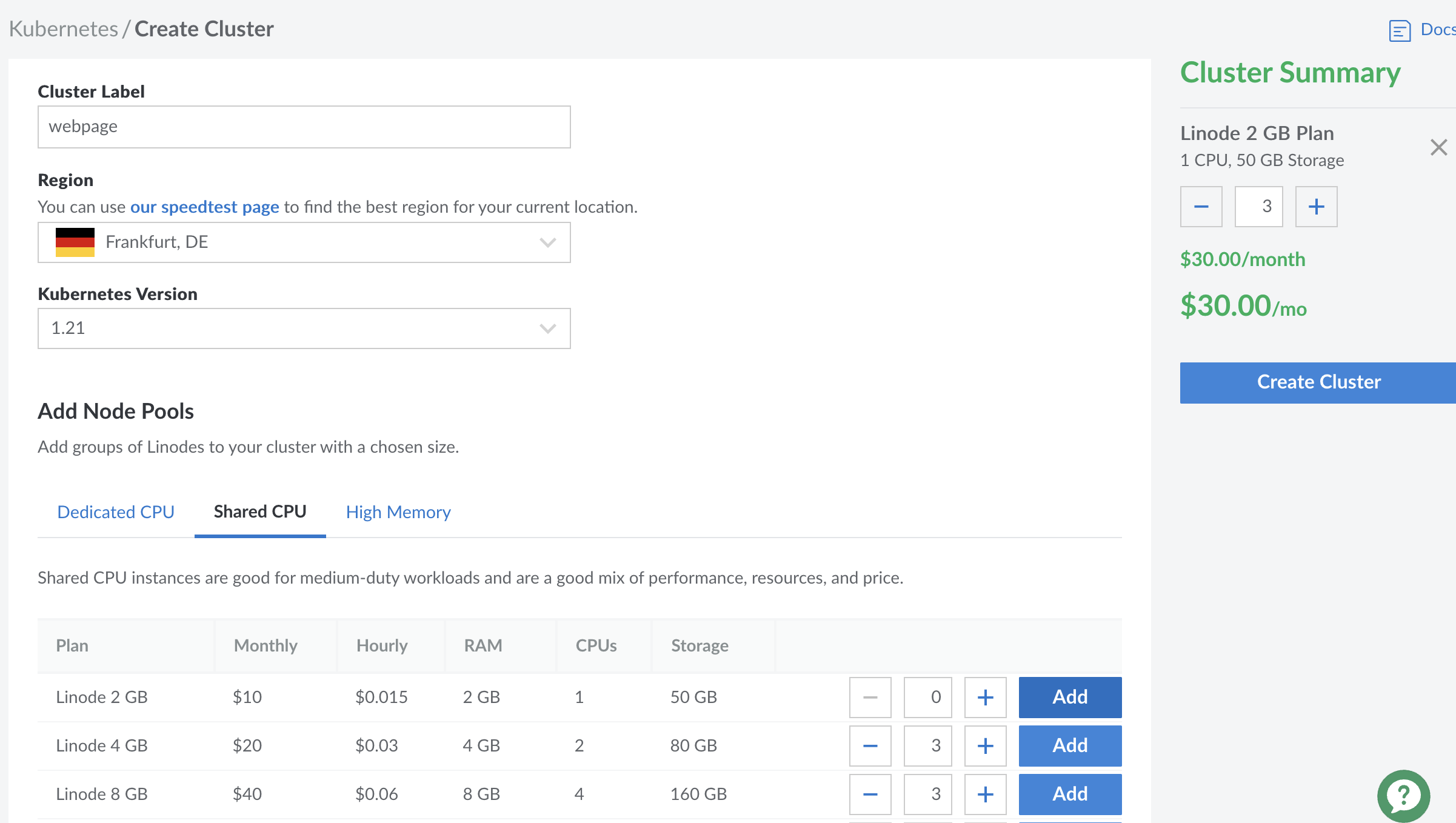Expand the Kubernetes Version 1.21 dropdown
This screenshot has height=823, width=1456.
(x=304, y=328)
